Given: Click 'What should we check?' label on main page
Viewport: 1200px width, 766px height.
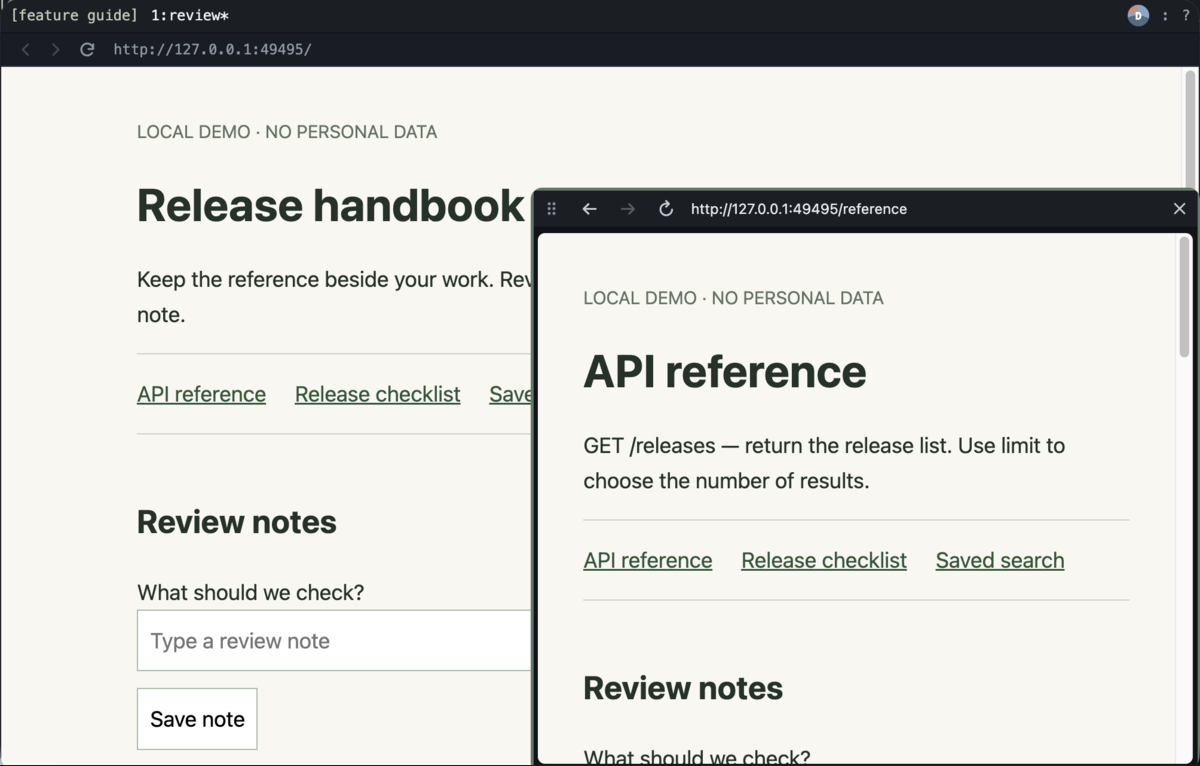Looking at the screenshot, I should tap(250, 593).
